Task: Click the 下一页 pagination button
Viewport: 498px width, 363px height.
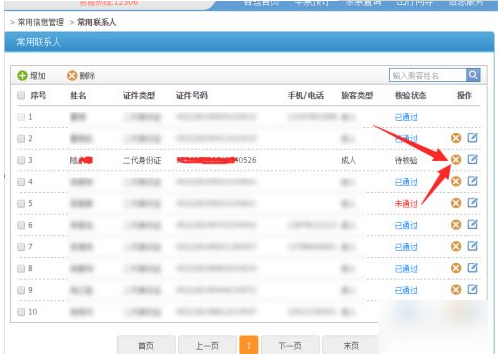Action: pyautogui.click(x=290, y=345)
